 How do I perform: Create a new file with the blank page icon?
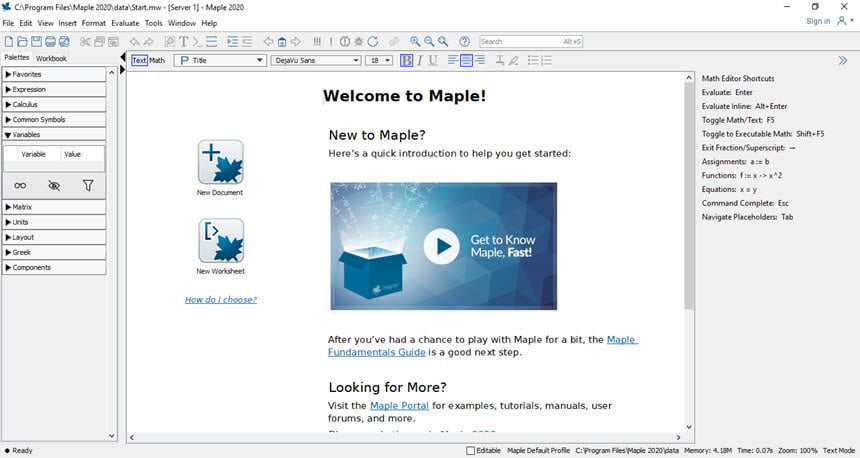[9, 42]
